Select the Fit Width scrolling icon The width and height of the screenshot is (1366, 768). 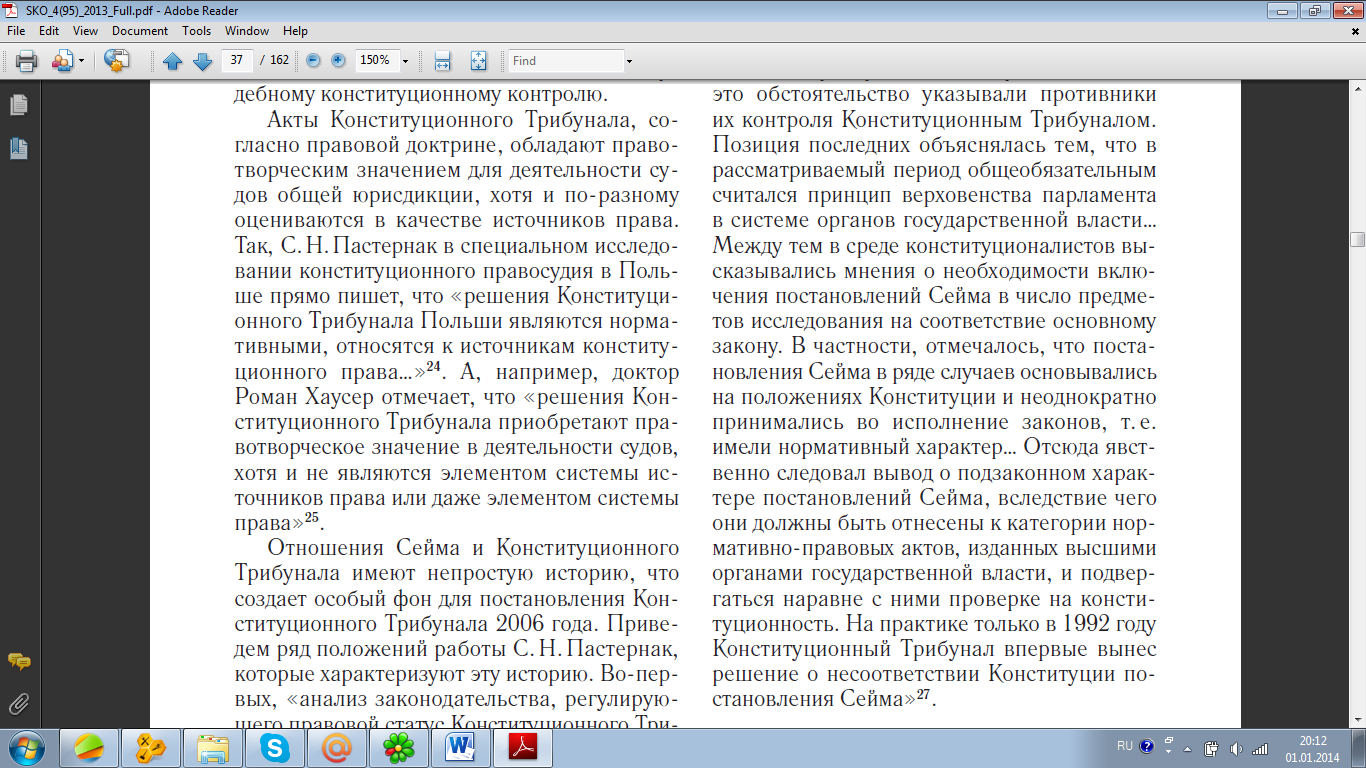443,61
